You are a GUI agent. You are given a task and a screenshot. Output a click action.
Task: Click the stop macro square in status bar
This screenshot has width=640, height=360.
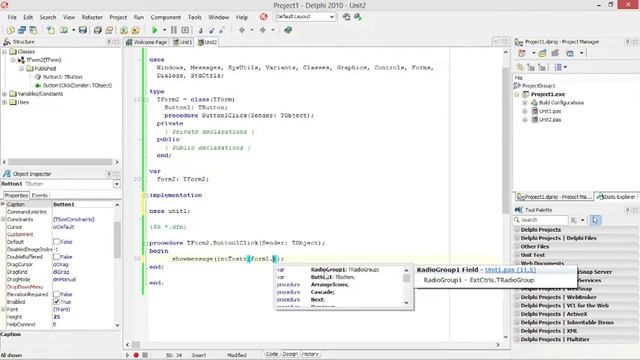tap(145, 355)
